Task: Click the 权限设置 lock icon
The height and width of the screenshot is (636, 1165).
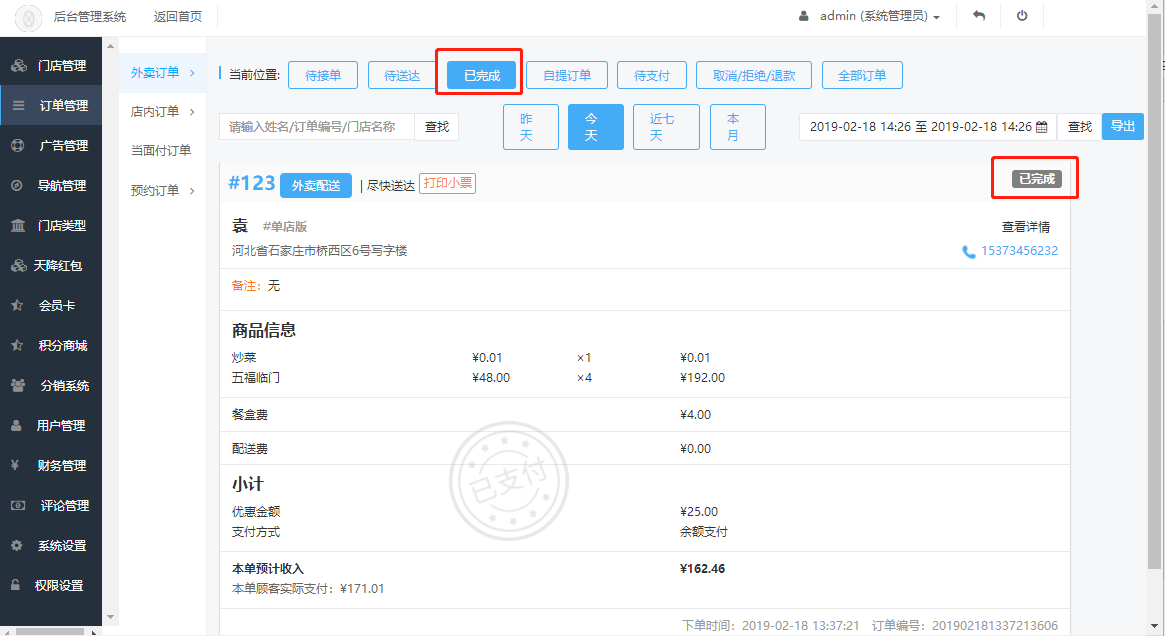Action: tap(15, 585)
